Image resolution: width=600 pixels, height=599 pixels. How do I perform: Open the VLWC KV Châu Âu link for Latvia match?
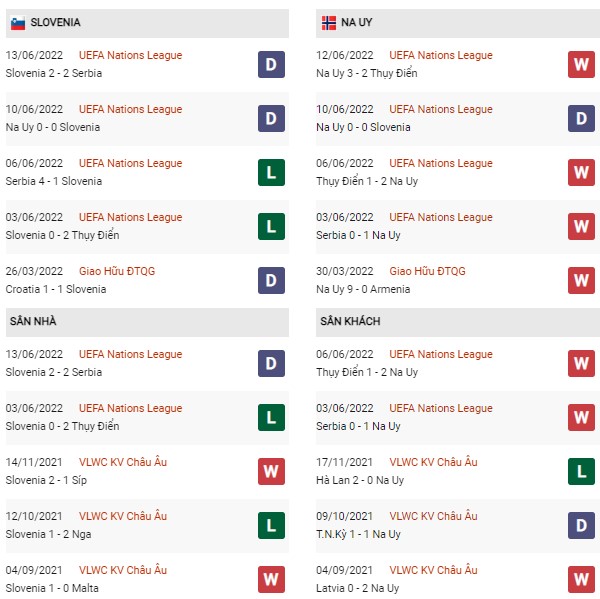(x=433, y=570)
